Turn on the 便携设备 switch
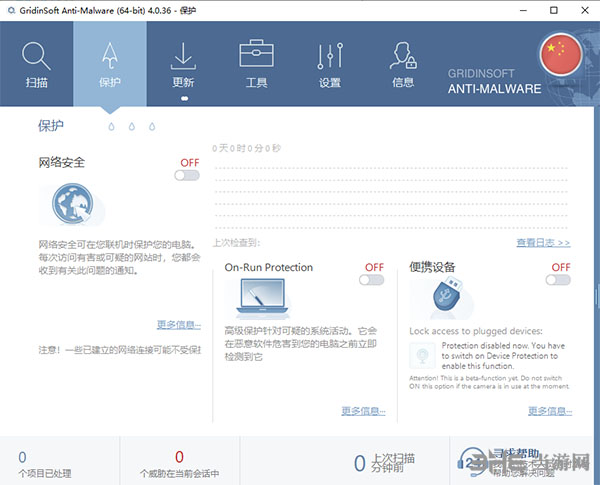 (x=558, y=280)
